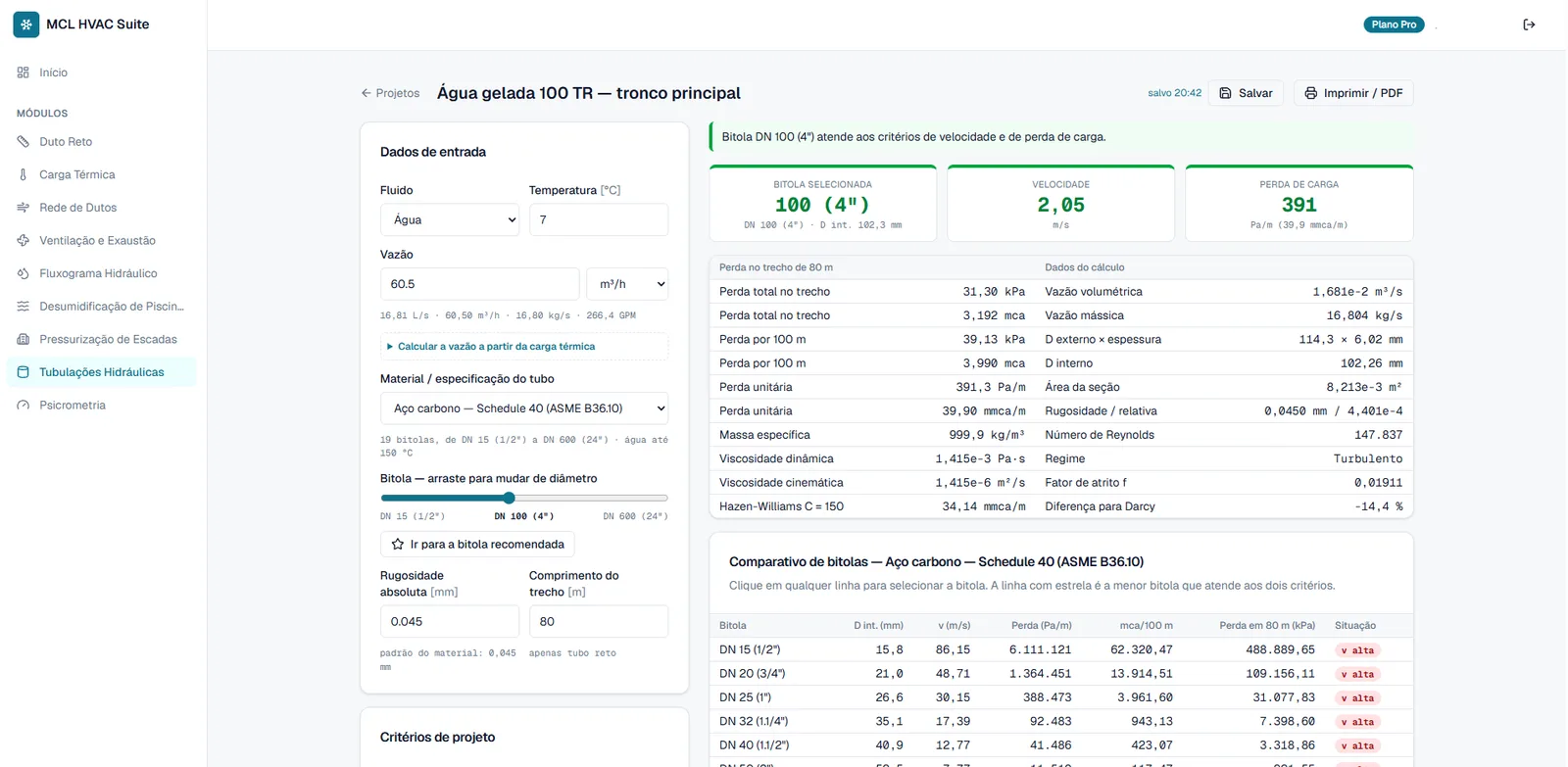The width and height of the screenshot is (1568, 767).
Task: Click the back arrow beside Projetos
Action: tap(367, 93)
